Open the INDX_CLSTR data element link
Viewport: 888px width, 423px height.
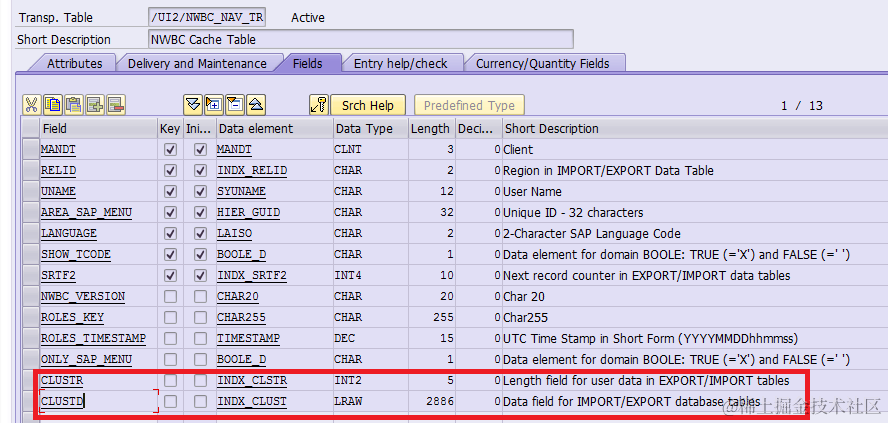[252, 381]
